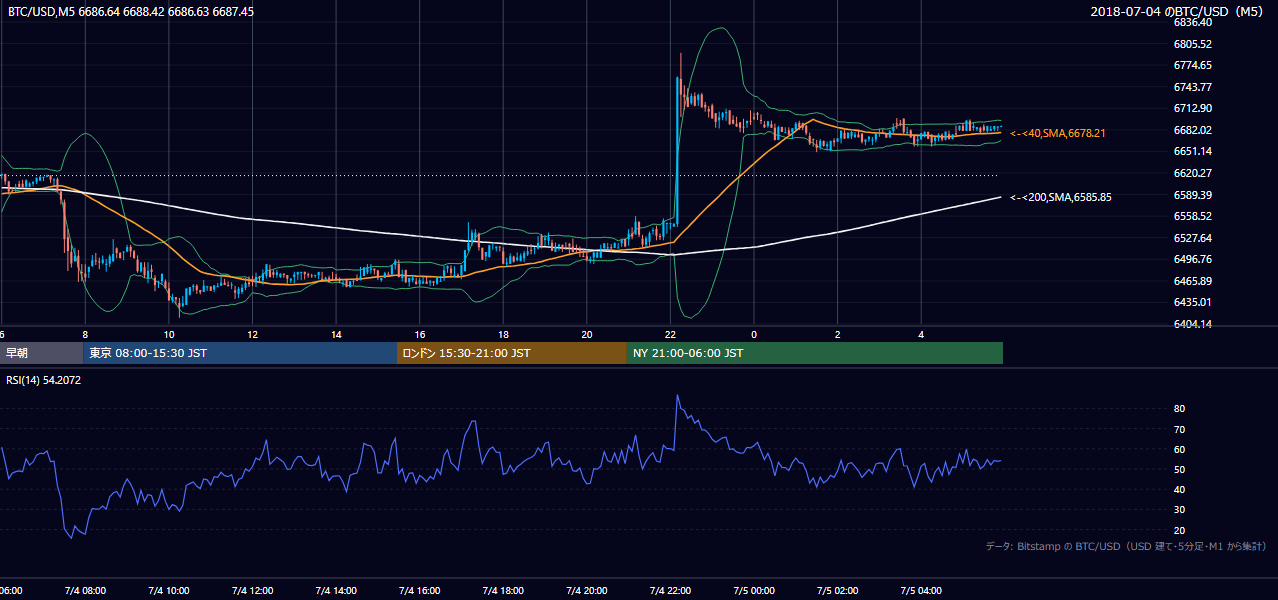Click the 6743.77 price axis label
Image resolution: width=1278 pixels, height=600 pixels.
(x=1193, y=87)
